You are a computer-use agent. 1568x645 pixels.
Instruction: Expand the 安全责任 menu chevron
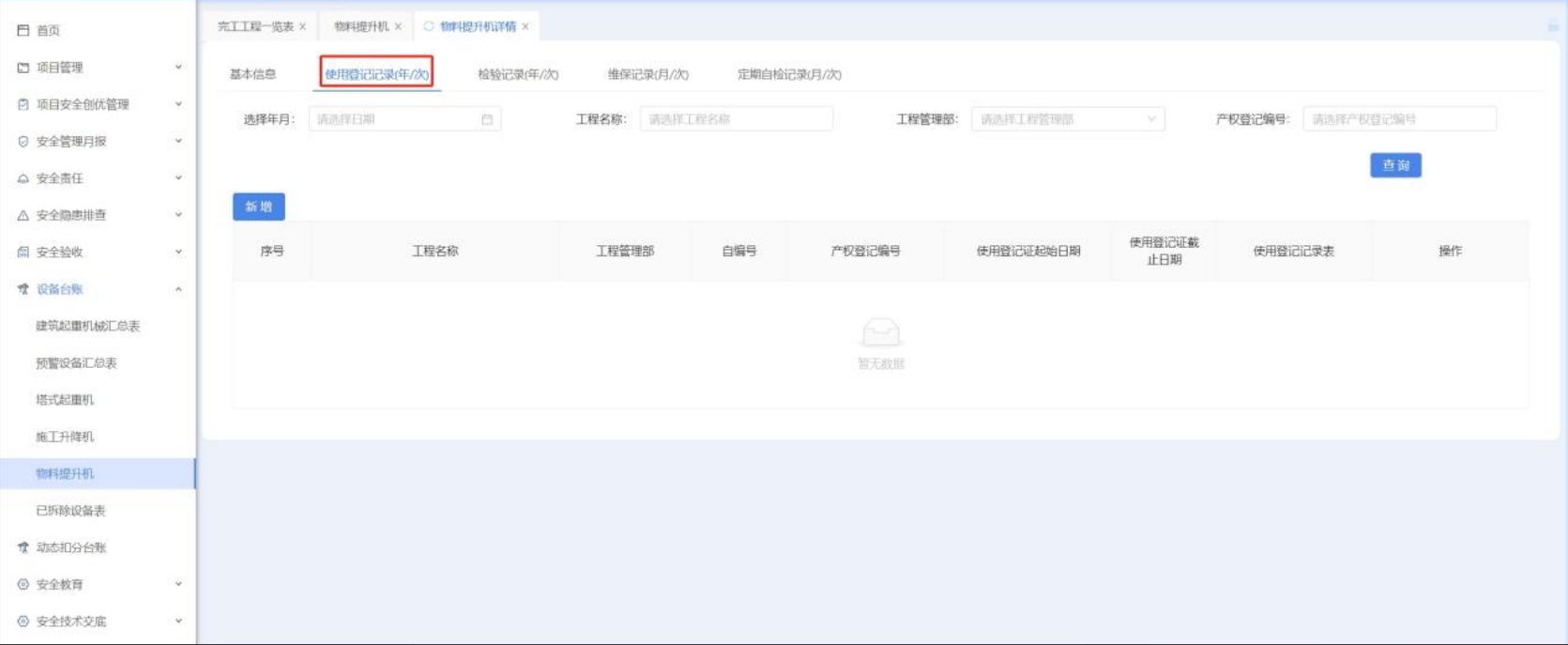178,178
